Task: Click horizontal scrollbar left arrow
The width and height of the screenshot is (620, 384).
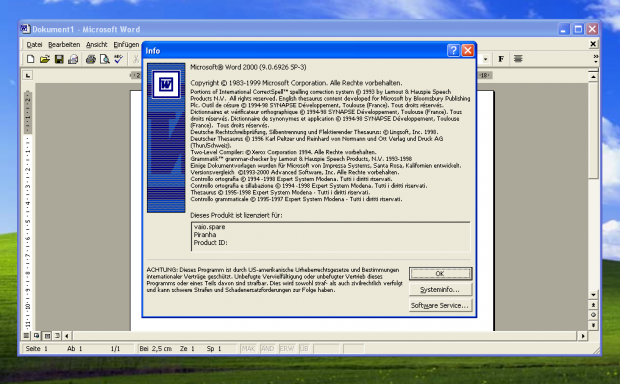Action: click(67, 336)
